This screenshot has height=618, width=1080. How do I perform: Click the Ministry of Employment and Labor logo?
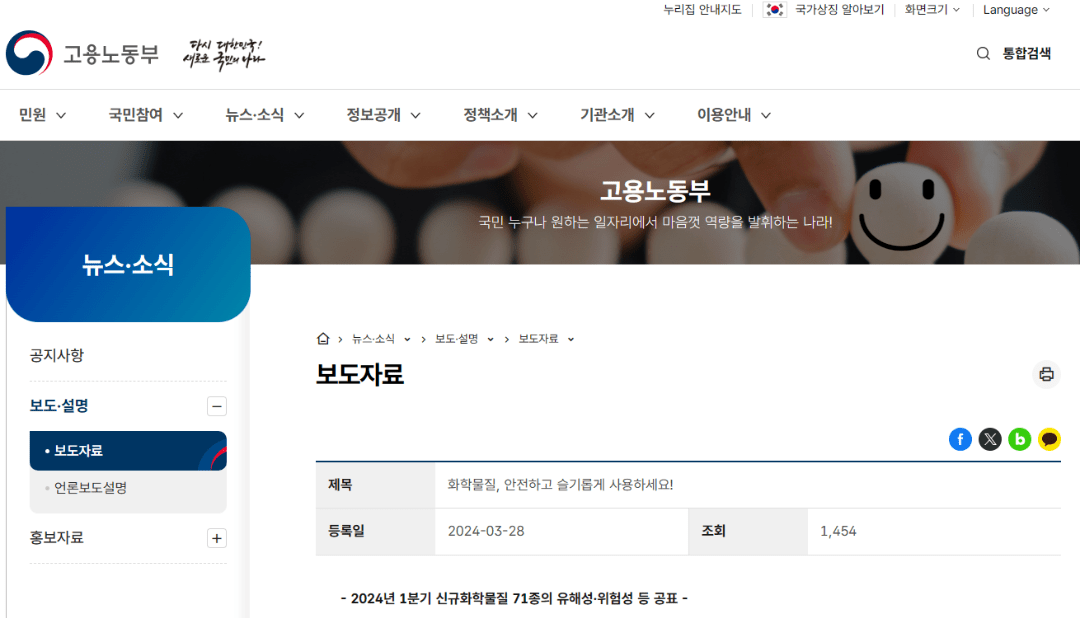(82, 53)
